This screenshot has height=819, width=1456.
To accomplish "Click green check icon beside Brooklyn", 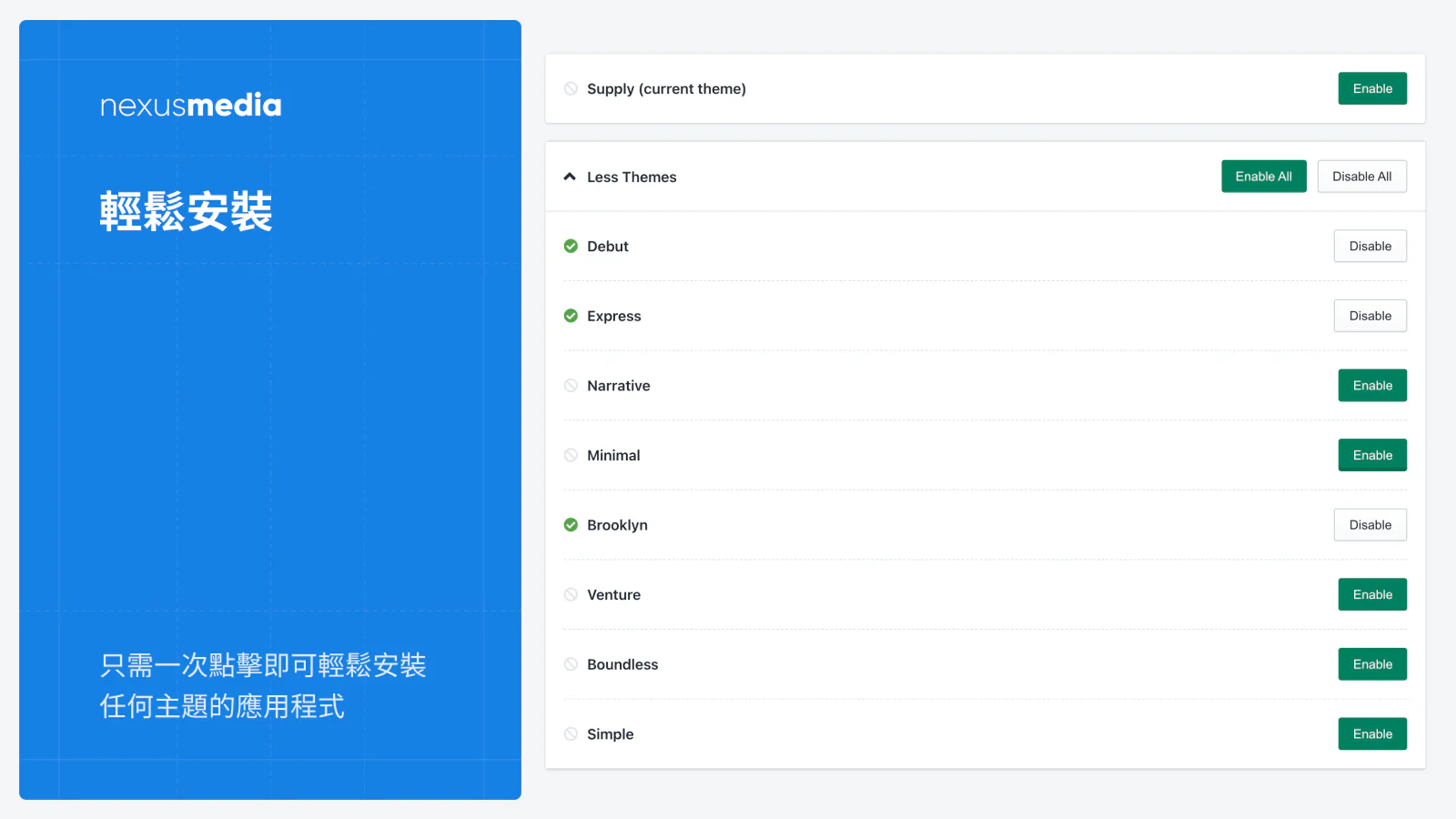I will (x=571, y=525).
